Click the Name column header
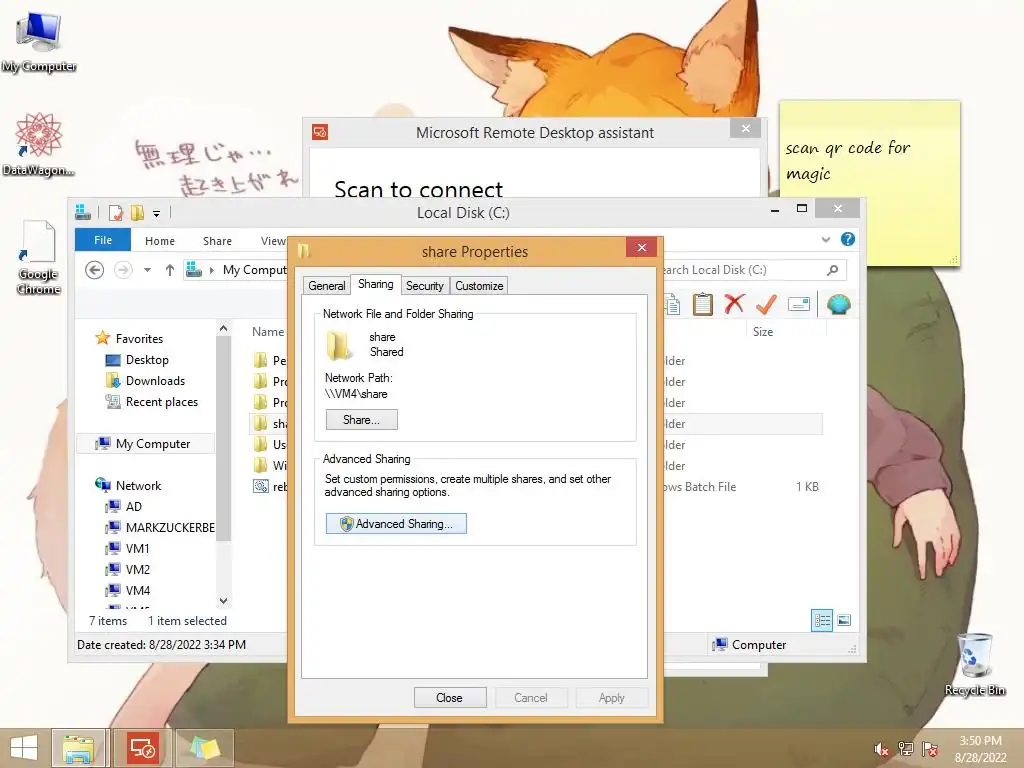Screen dimensions: 1024x768 pyautogui.click(x=268, y=332)
